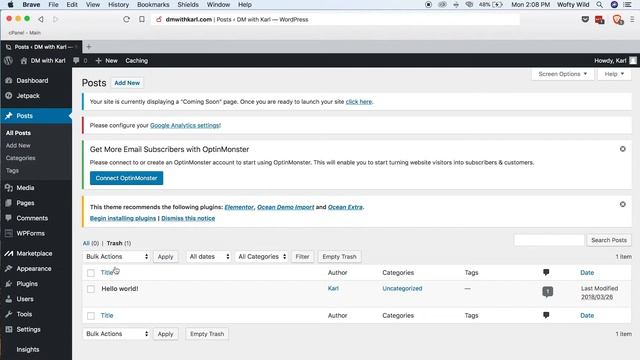
Task: Click the Search Posts button
Action: (609, 240)
